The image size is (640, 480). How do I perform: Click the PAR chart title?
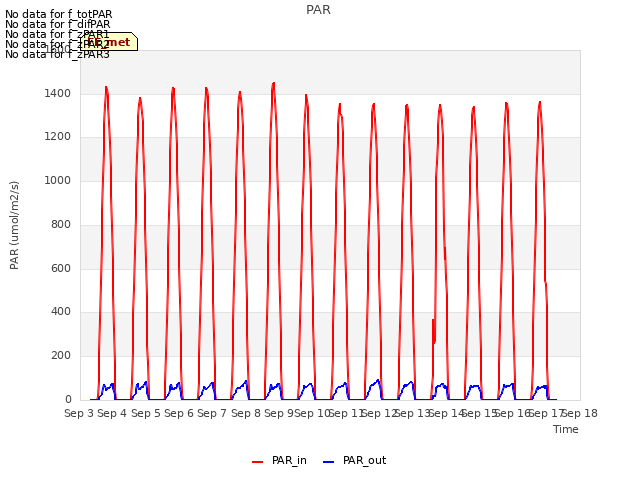pos(318,9)
